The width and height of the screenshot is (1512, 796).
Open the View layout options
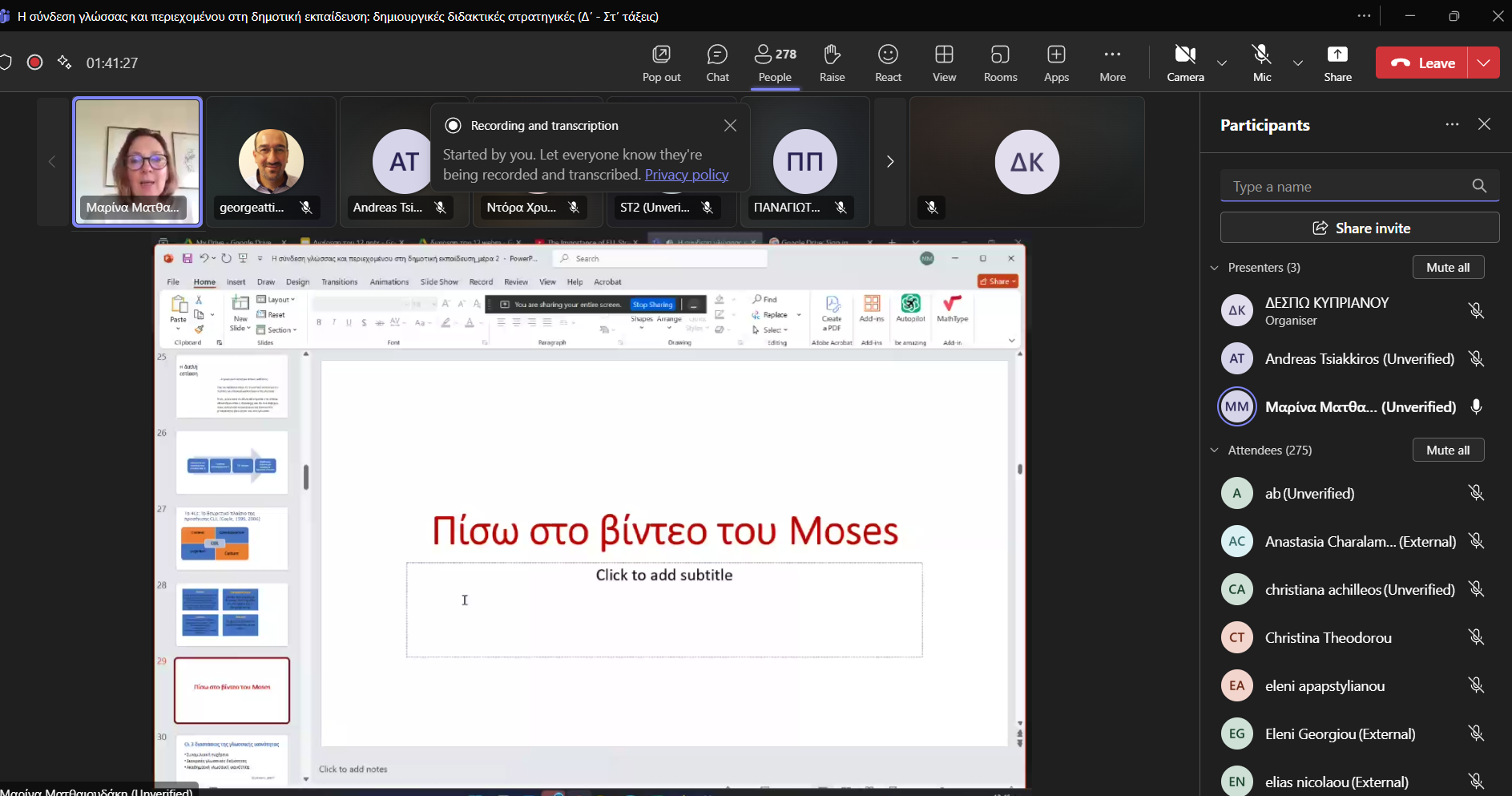[944, 63]
